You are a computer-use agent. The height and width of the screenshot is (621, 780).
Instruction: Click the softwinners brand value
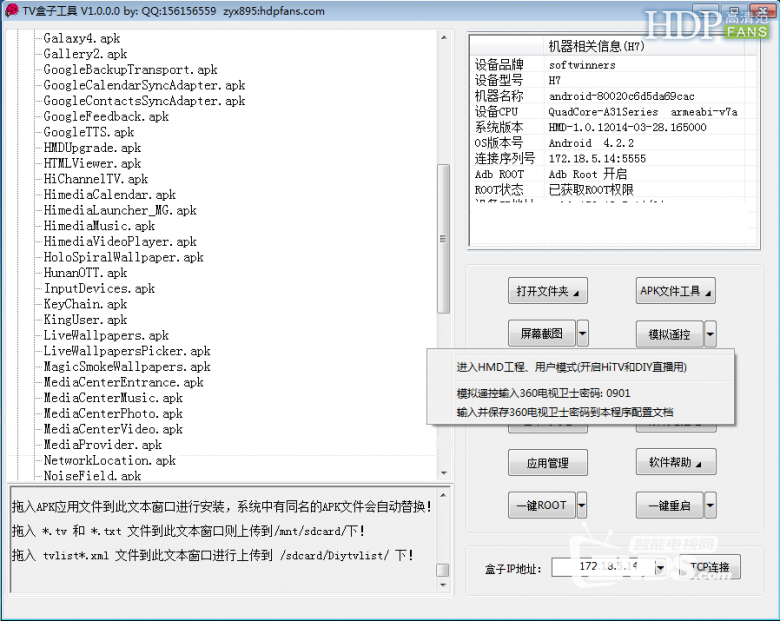[582, 65]
